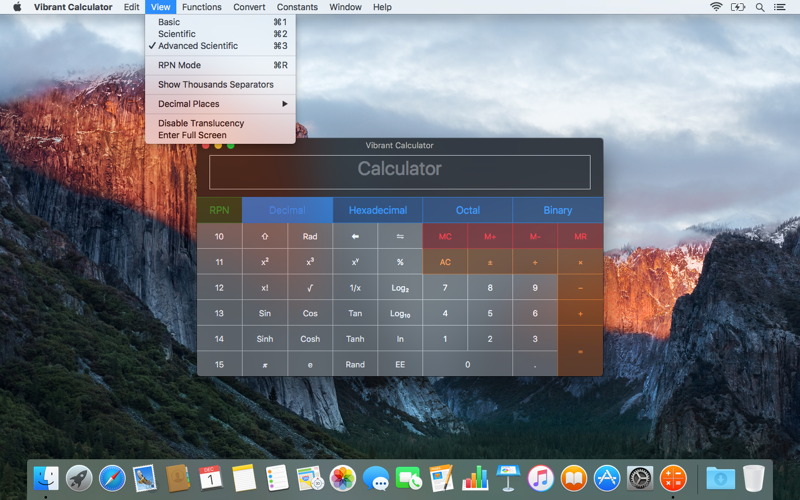Toggle RPN Mode in View menu

pos(220,65)
